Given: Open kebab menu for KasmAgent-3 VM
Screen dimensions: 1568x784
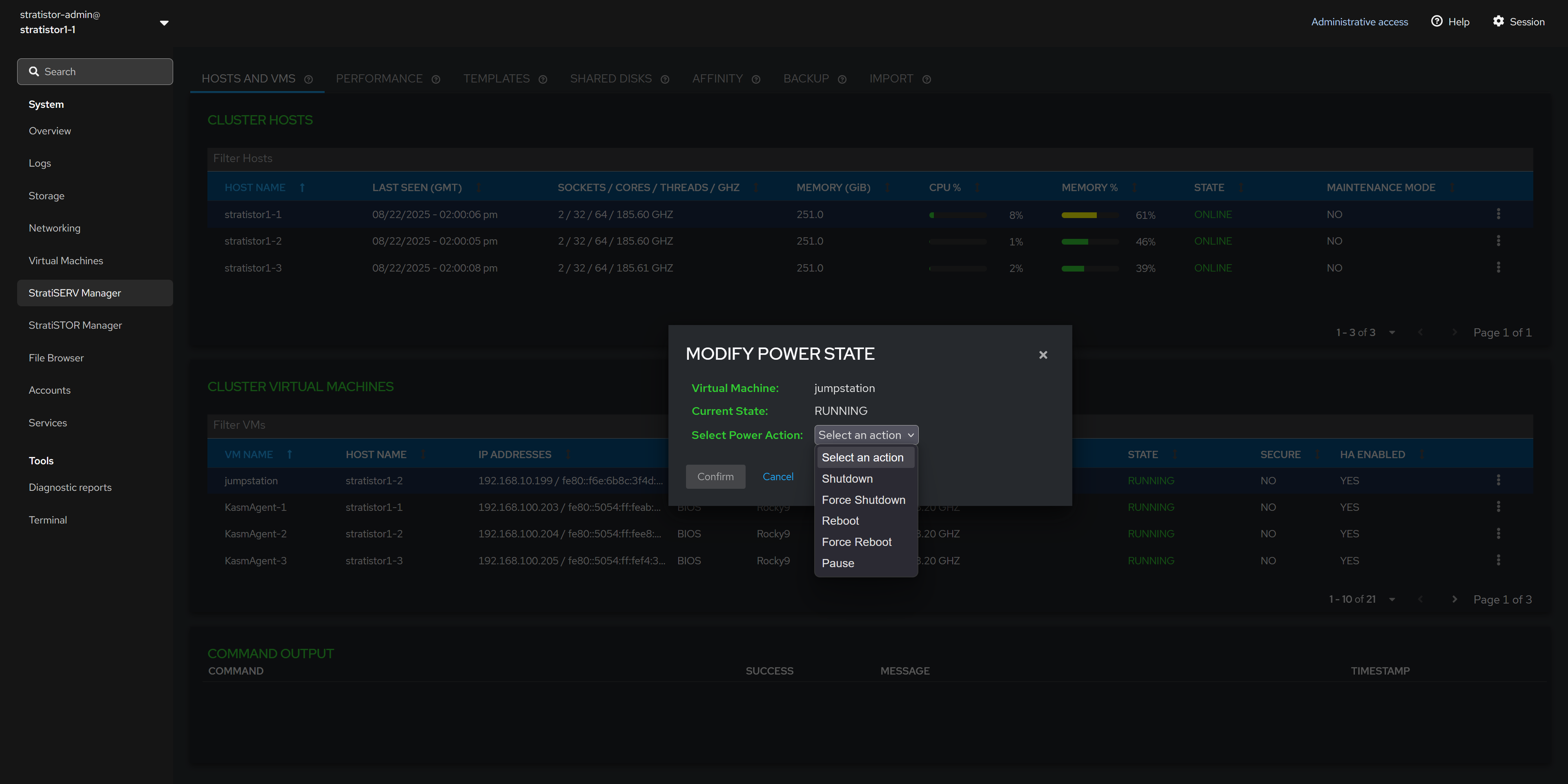Looking at the screenshot, I should point(1498,560).
